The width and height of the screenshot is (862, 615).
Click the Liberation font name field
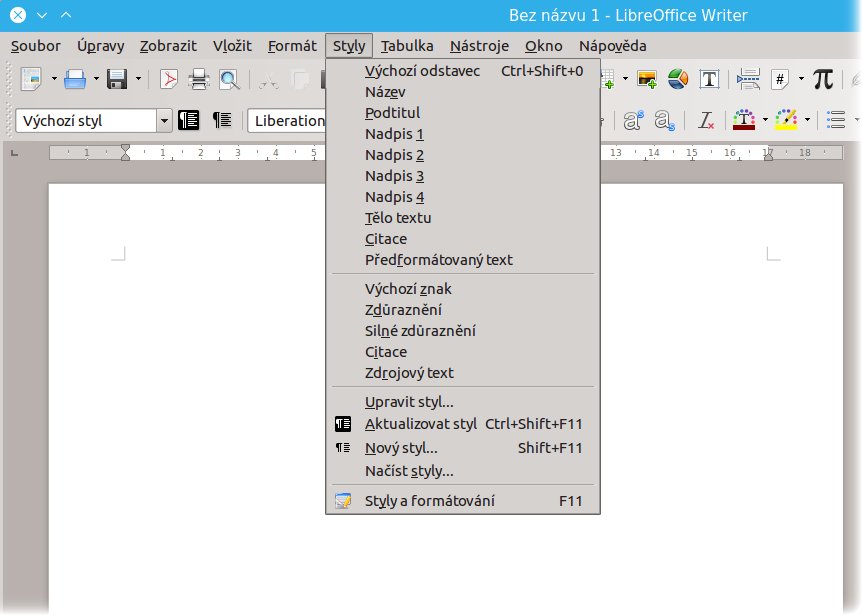287,121
